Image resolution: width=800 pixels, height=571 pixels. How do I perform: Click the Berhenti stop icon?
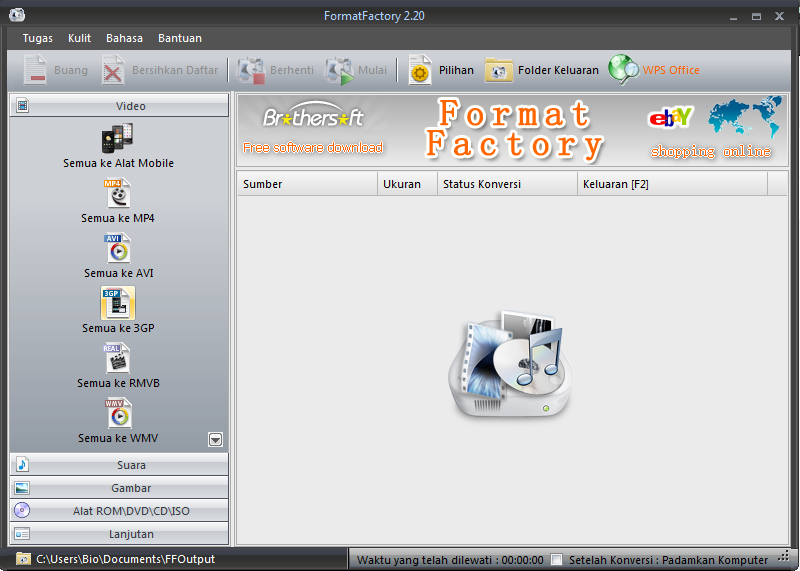251,70
